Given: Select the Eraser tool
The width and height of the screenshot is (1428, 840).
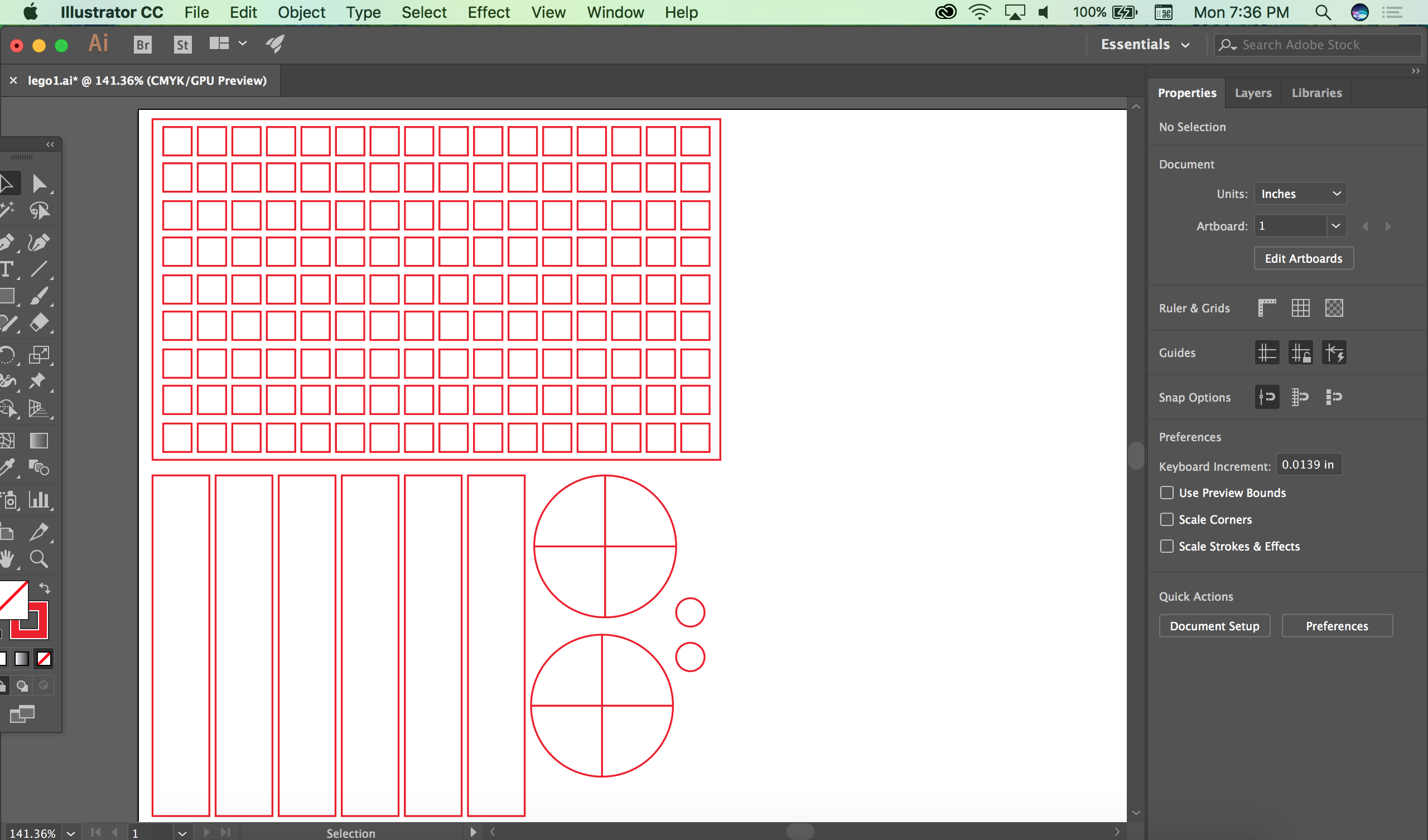Looking at the screenshot, I should [39, 323].
